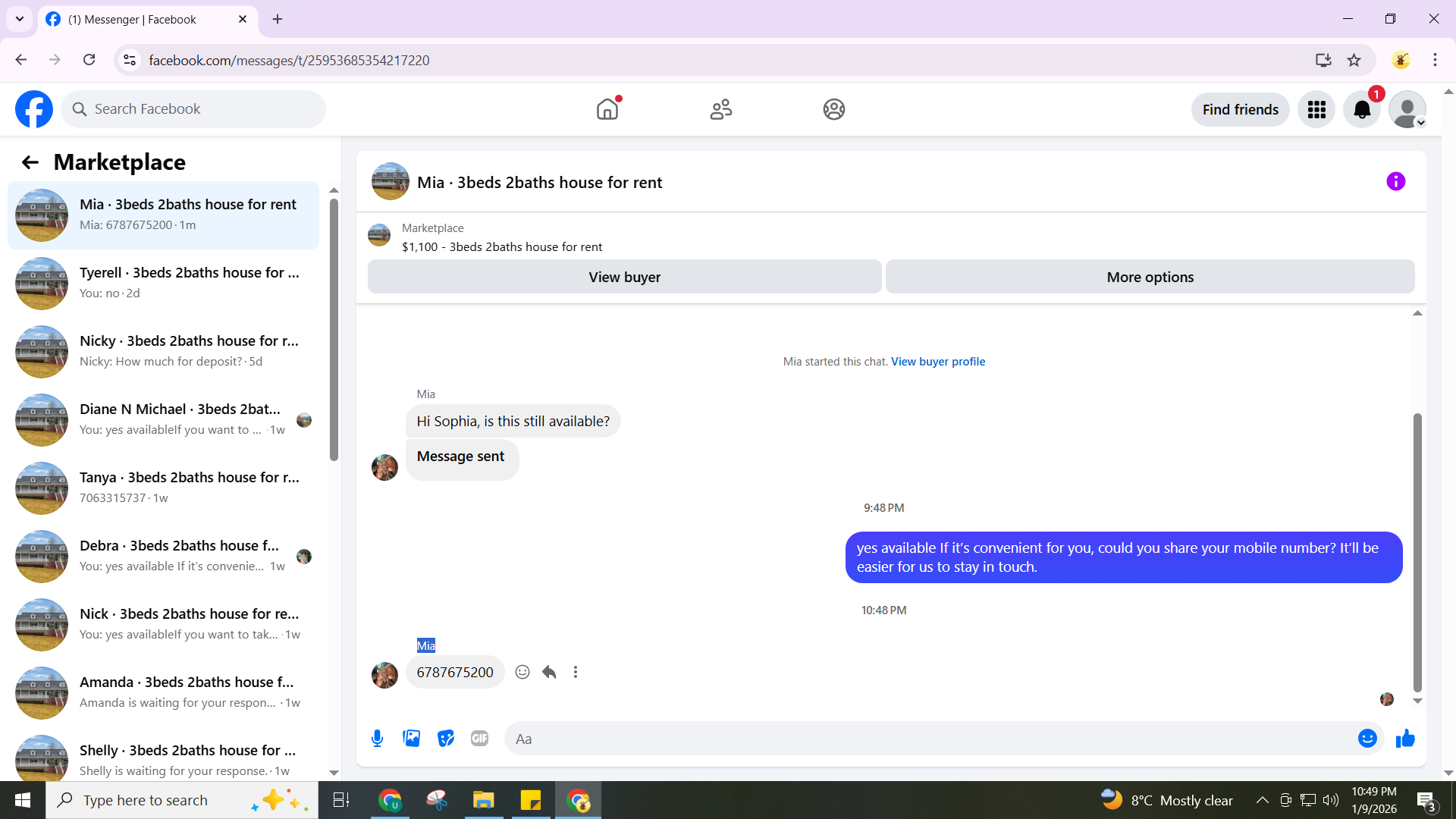
Task: Go to the Facebook Home tab
Action: pyautogui.click(x=607, y=110)
